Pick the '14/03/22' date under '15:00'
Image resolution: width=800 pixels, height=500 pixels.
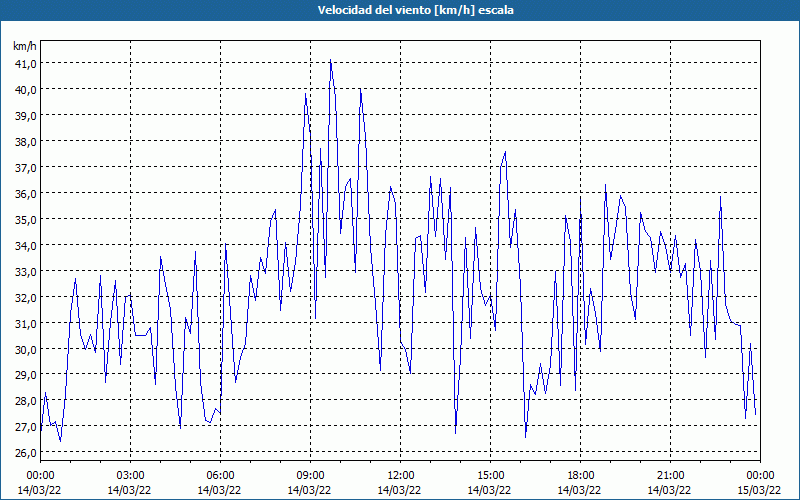(x=489, y=490)
